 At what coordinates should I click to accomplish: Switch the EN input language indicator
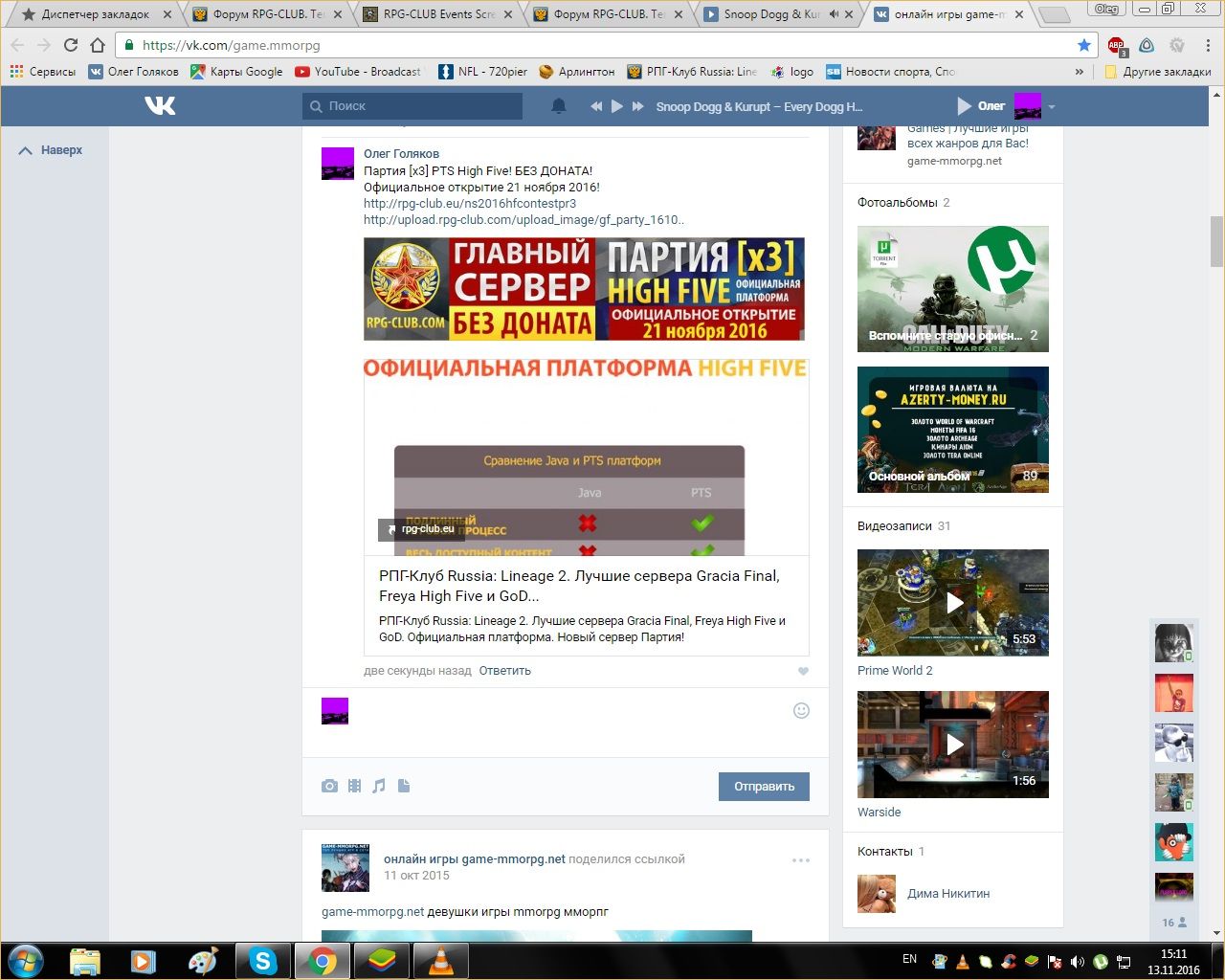coord(909,959)
